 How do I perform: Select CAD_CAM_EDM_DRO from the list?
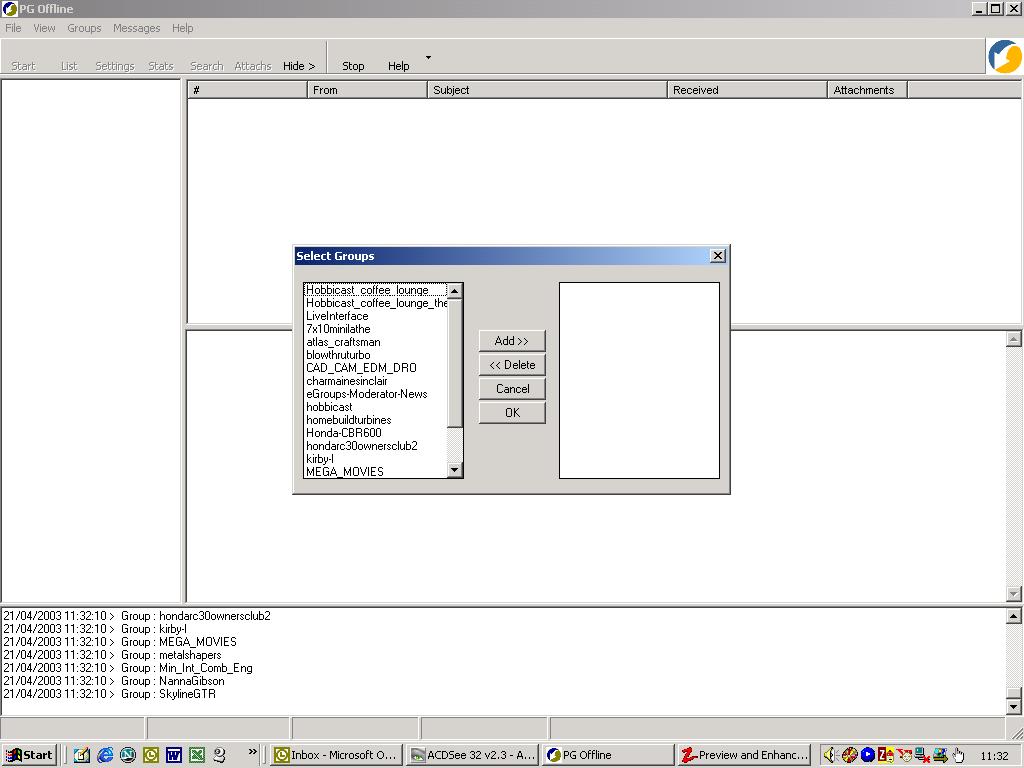(361, 368)
